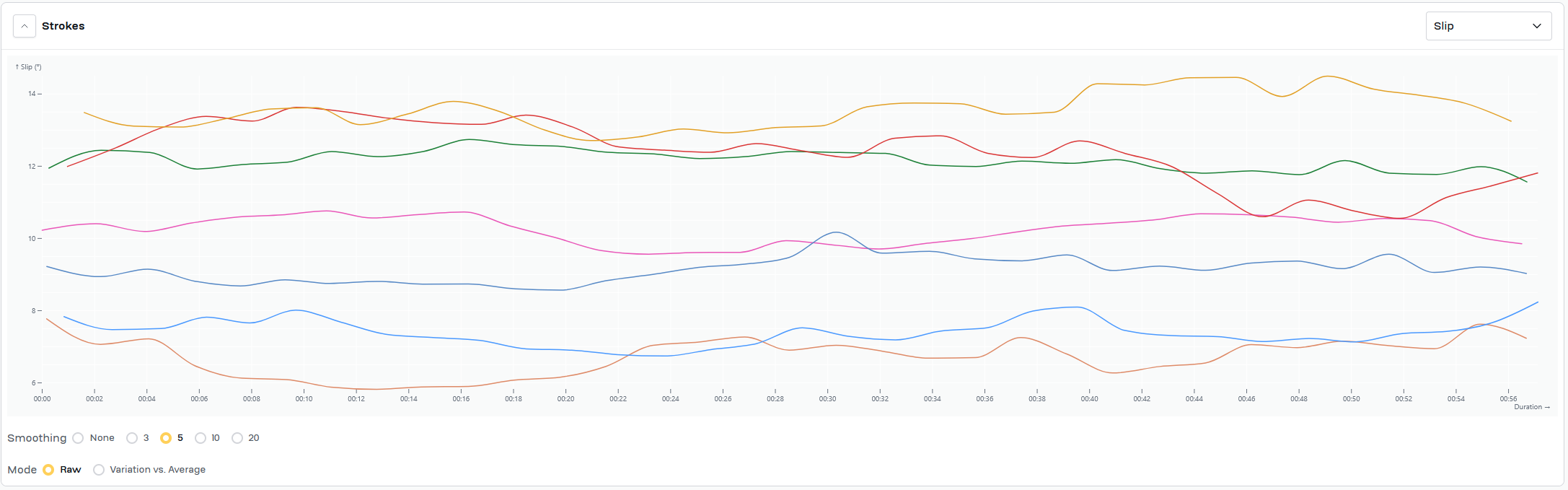Select smoothing level 3
Image resolution: width=1568 pixels, height=490 pixels.
click(x=132, y=438)
